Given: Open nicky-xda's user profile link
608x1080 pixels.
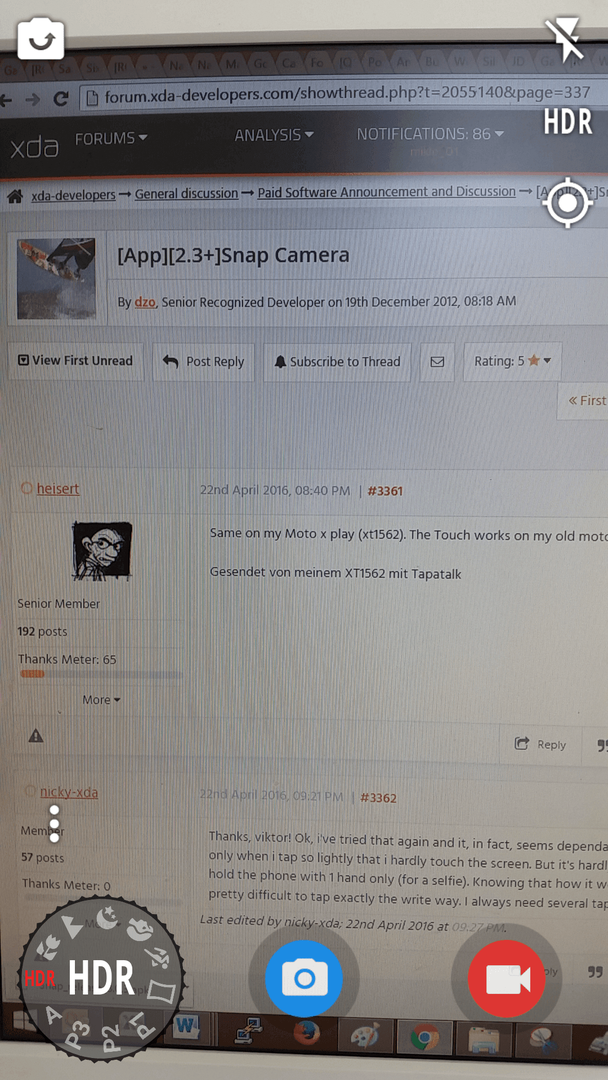Looking at the screenshot, I should tap(69, 792).
